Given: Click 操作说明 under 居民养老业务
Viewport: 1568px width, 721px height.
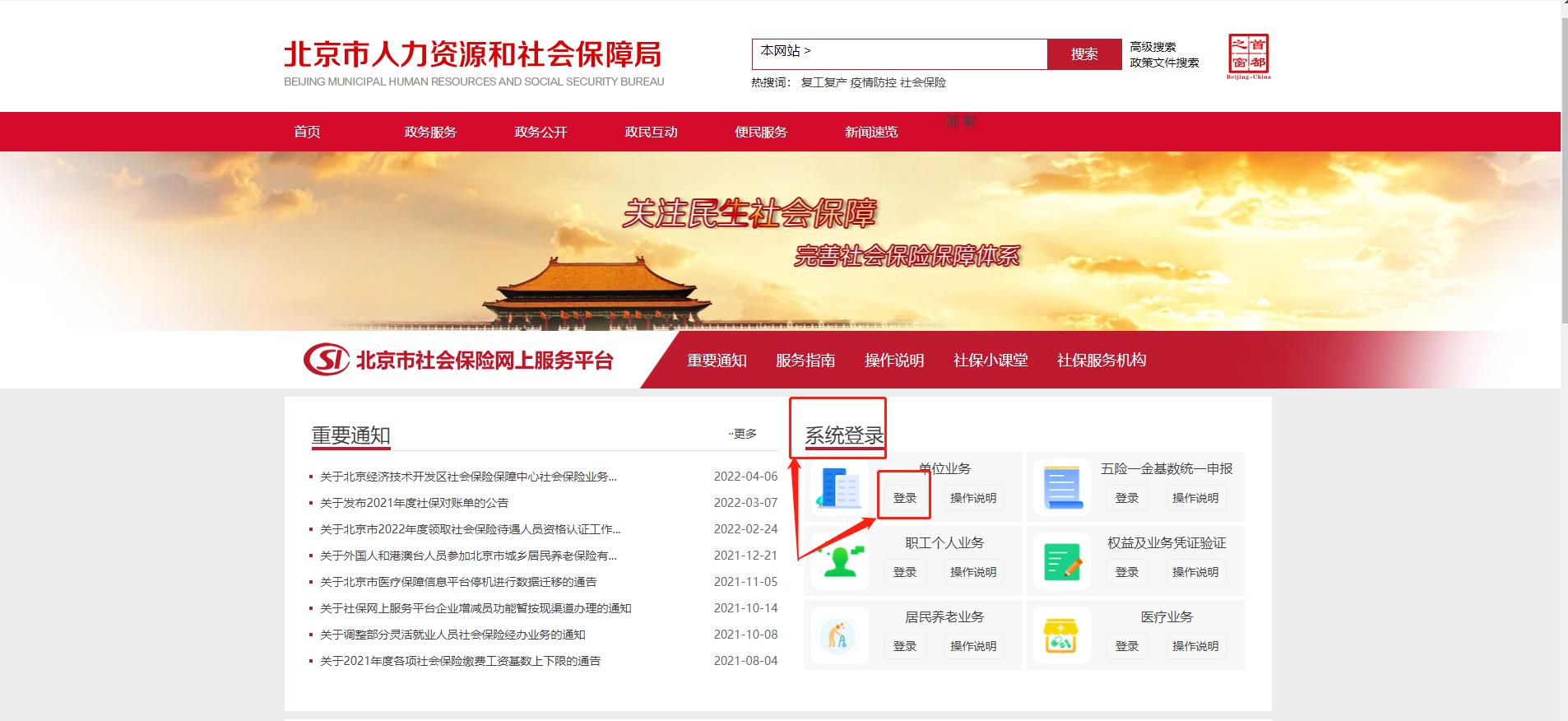Looking at the screenshot, I should click(x=973, y=646).
